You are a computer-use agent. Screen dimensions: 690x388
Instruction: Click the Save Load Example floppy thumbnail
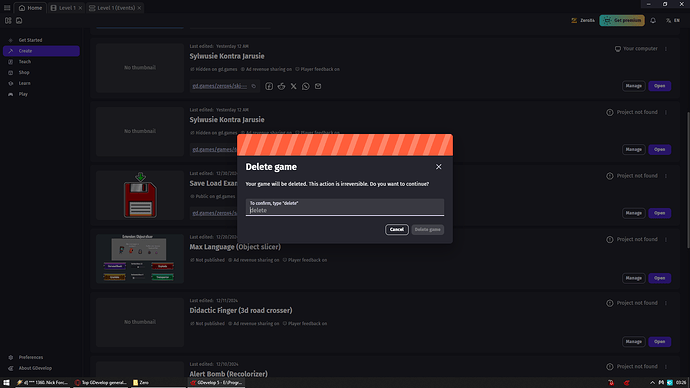click(140, 195)
